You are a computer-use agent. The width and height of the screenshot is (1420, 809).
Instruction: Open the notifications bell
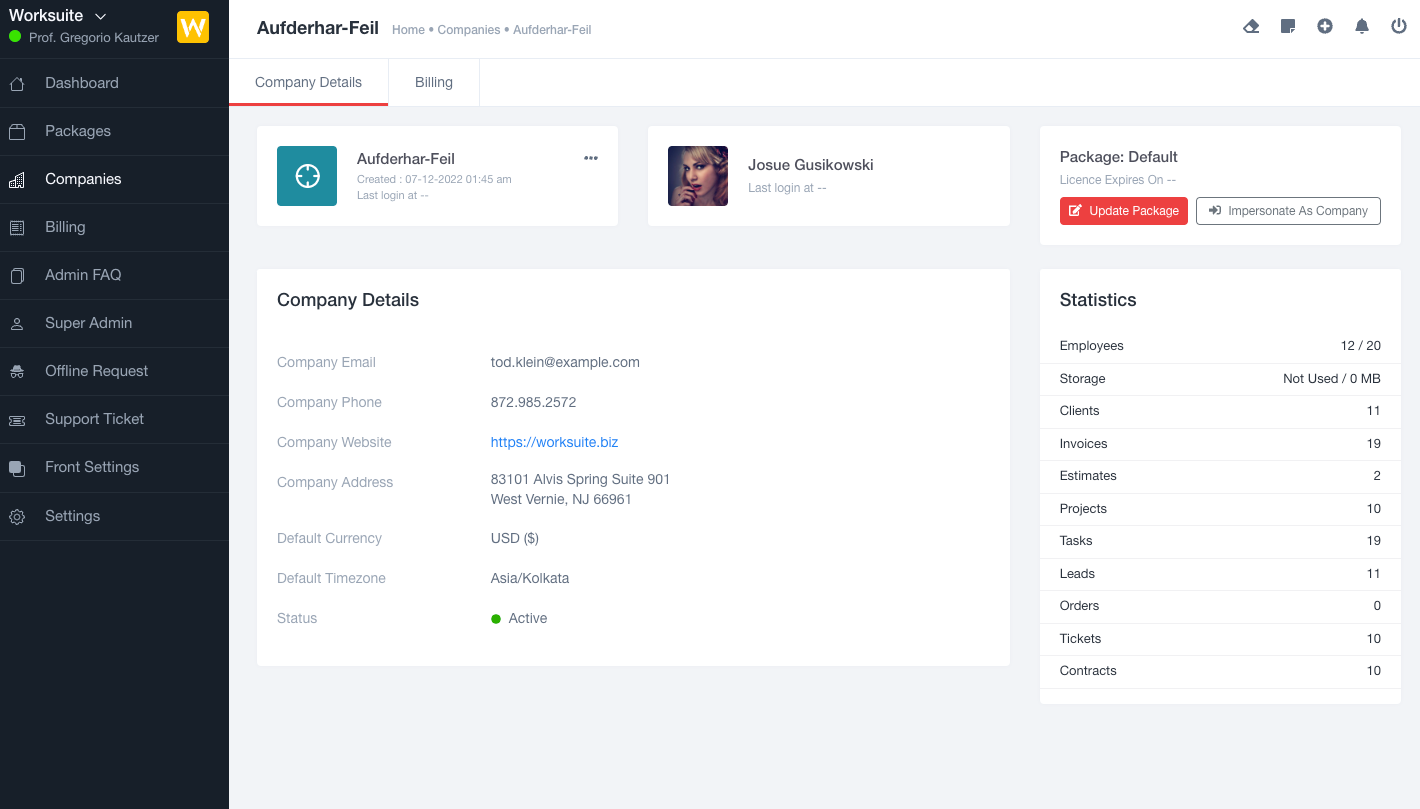click(1362, 27)
